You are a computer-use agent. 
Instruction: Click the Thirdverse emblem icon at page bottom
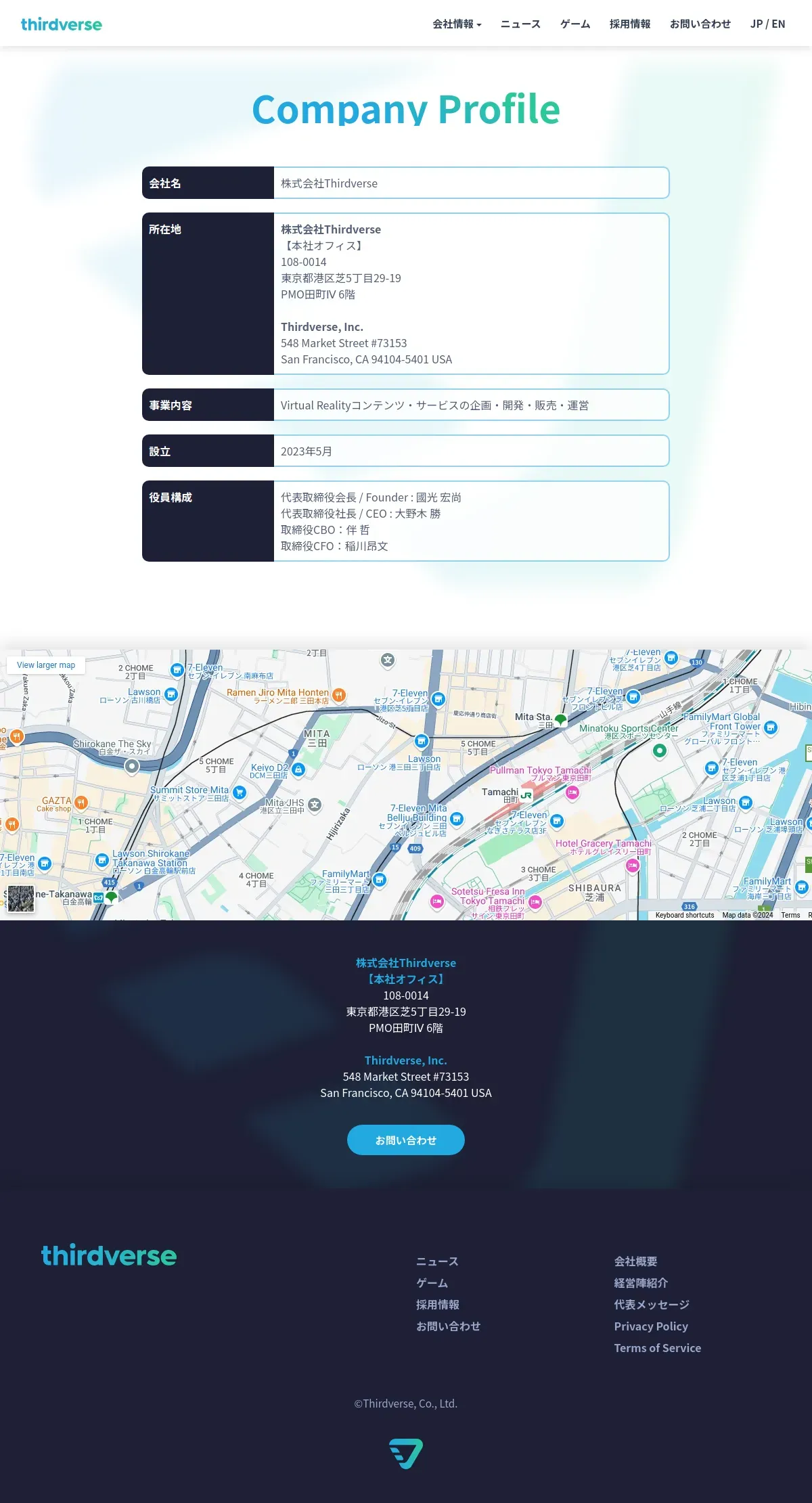pos(406,1454)
